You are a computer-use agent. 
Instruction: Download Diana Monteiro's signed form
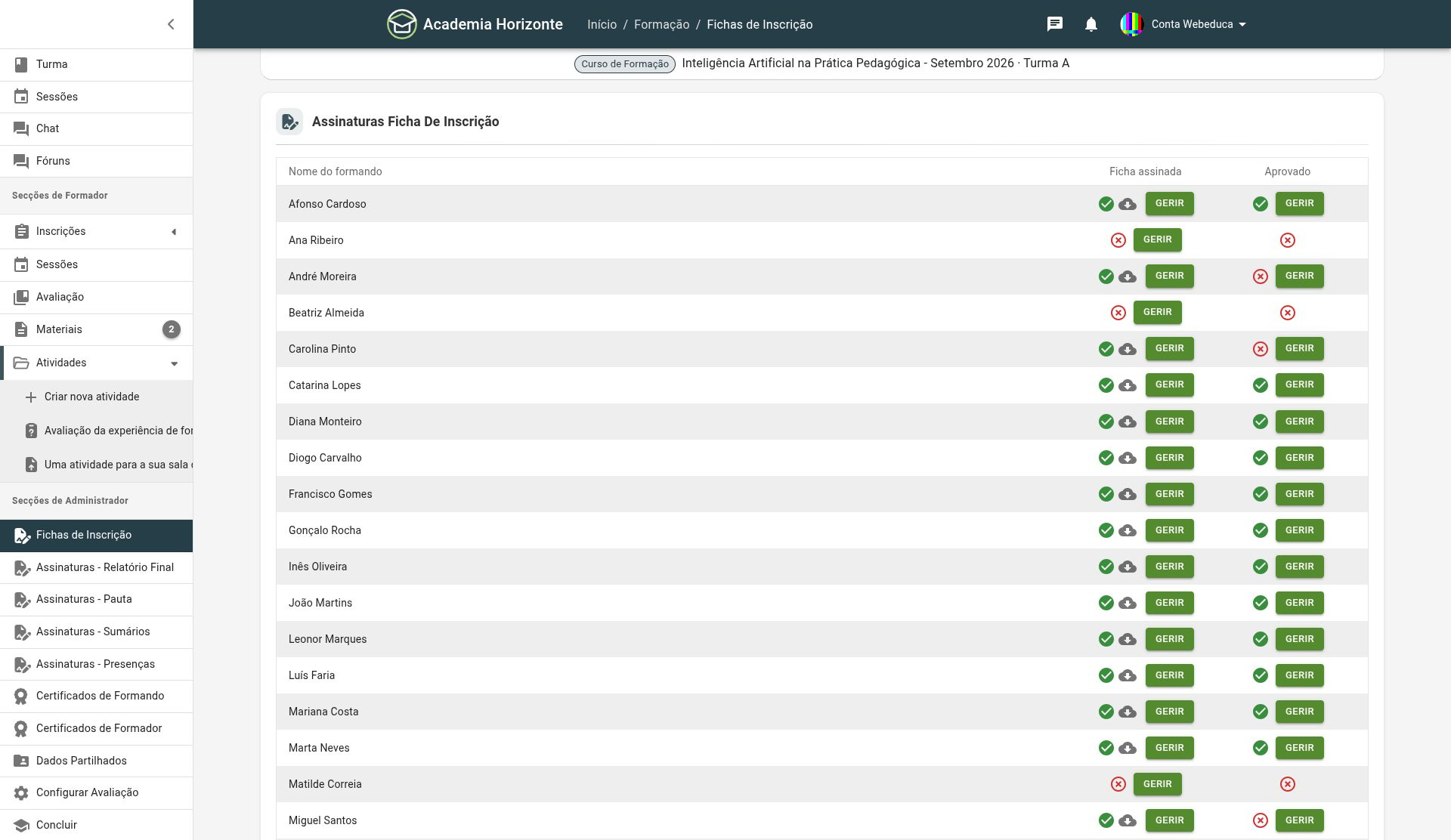(x=1128, y=422)
